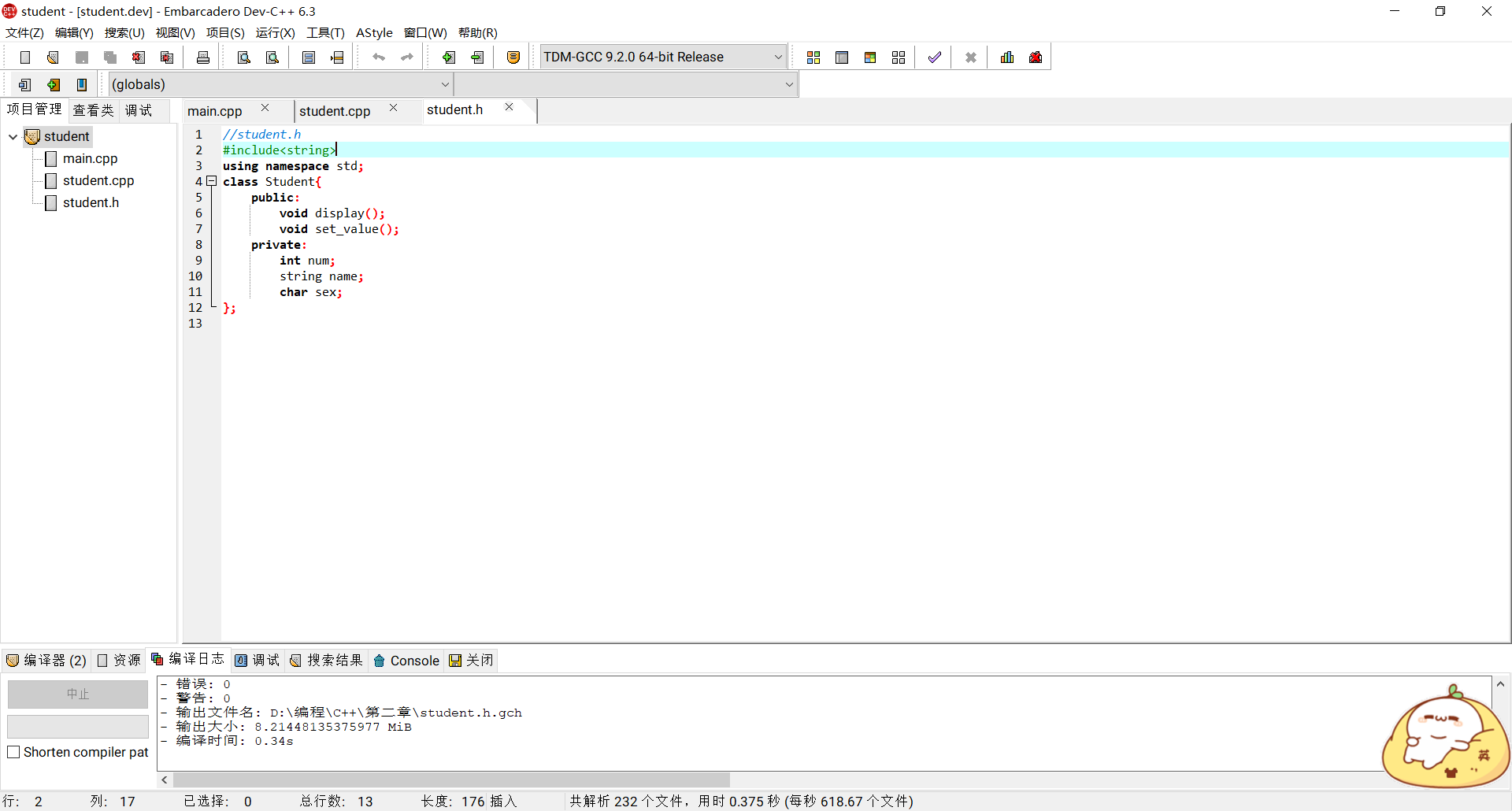The height and width of the screenshot is (811, 1512).
Task: Switch to the 调试 tab in the left panel
Action: (x=138, y=110)
